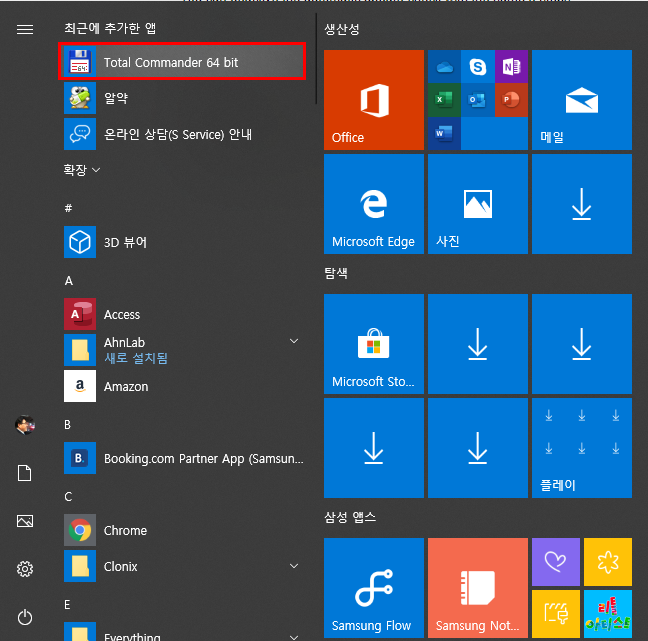
Task: Expand the AhnLab folder chevron
Action: click(x=294, y=341)
